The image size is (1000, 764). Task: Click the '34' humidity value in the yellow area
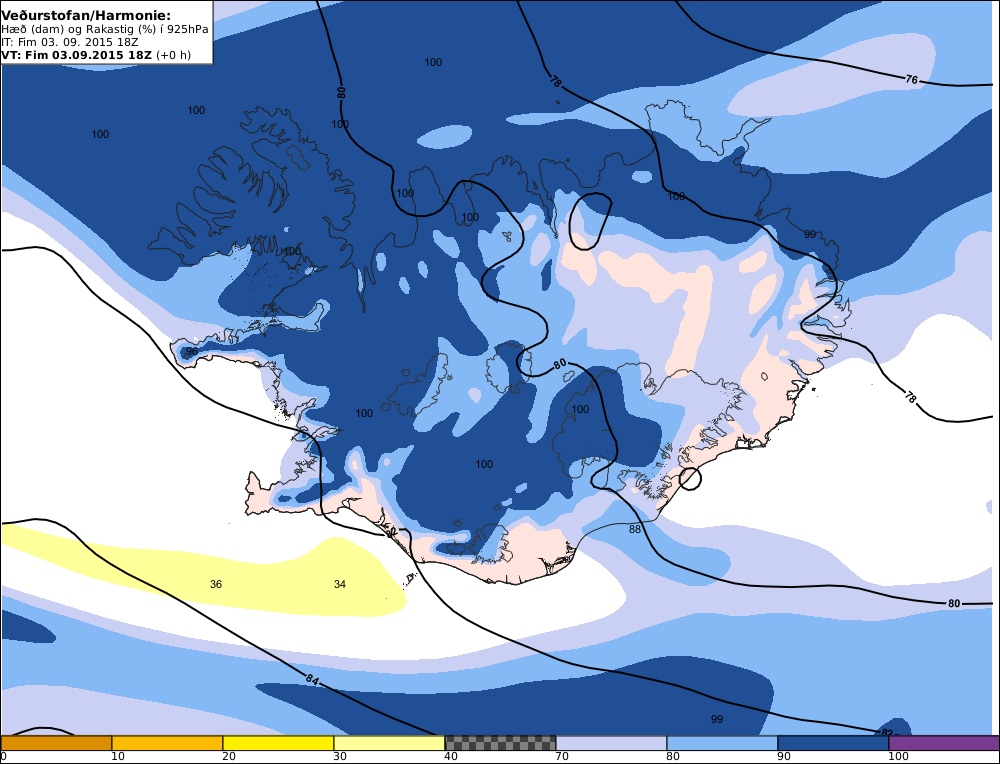tap(340, 584)
